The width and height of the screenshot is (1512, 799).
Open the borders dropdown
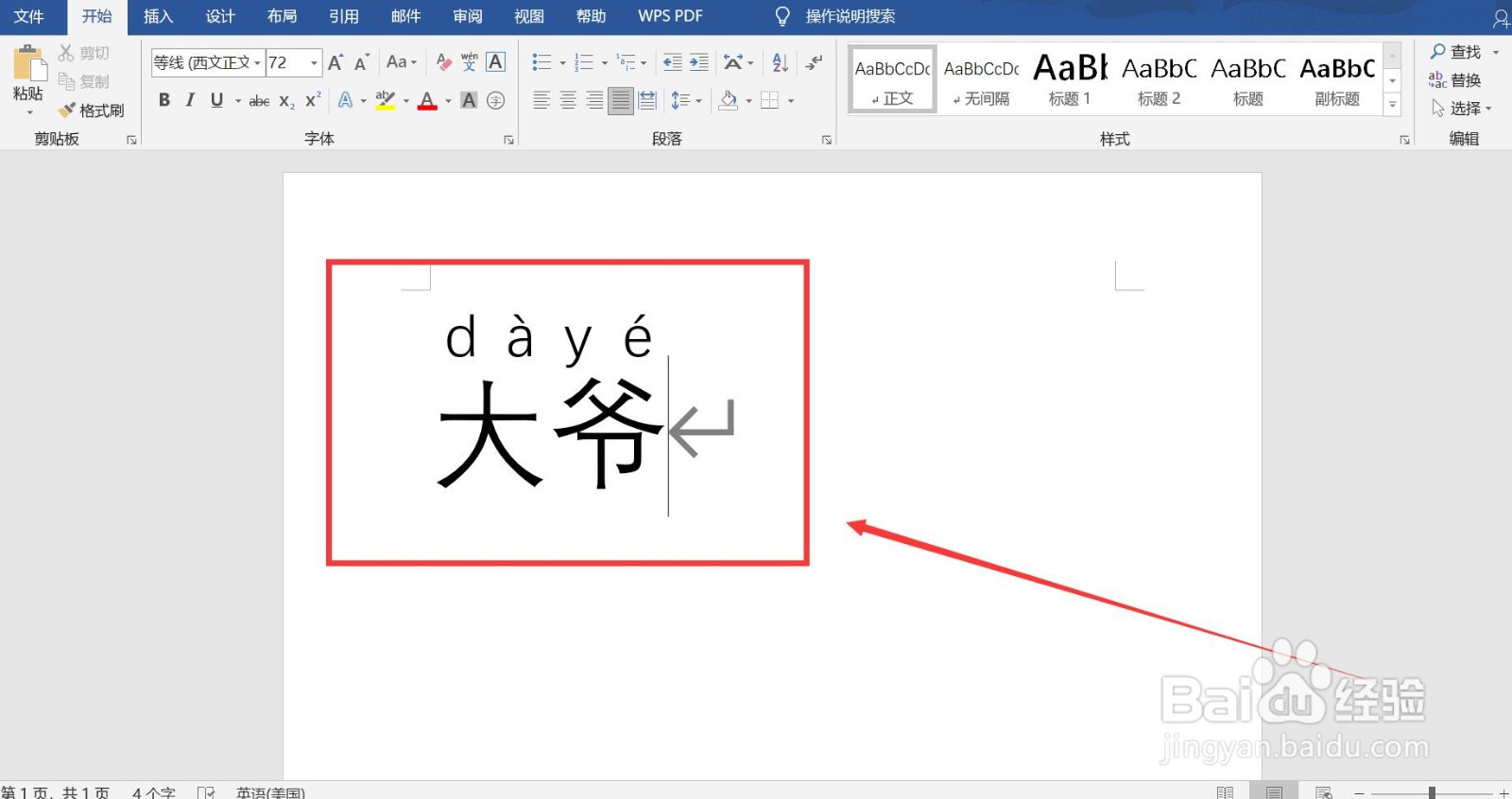coord(791,100)
